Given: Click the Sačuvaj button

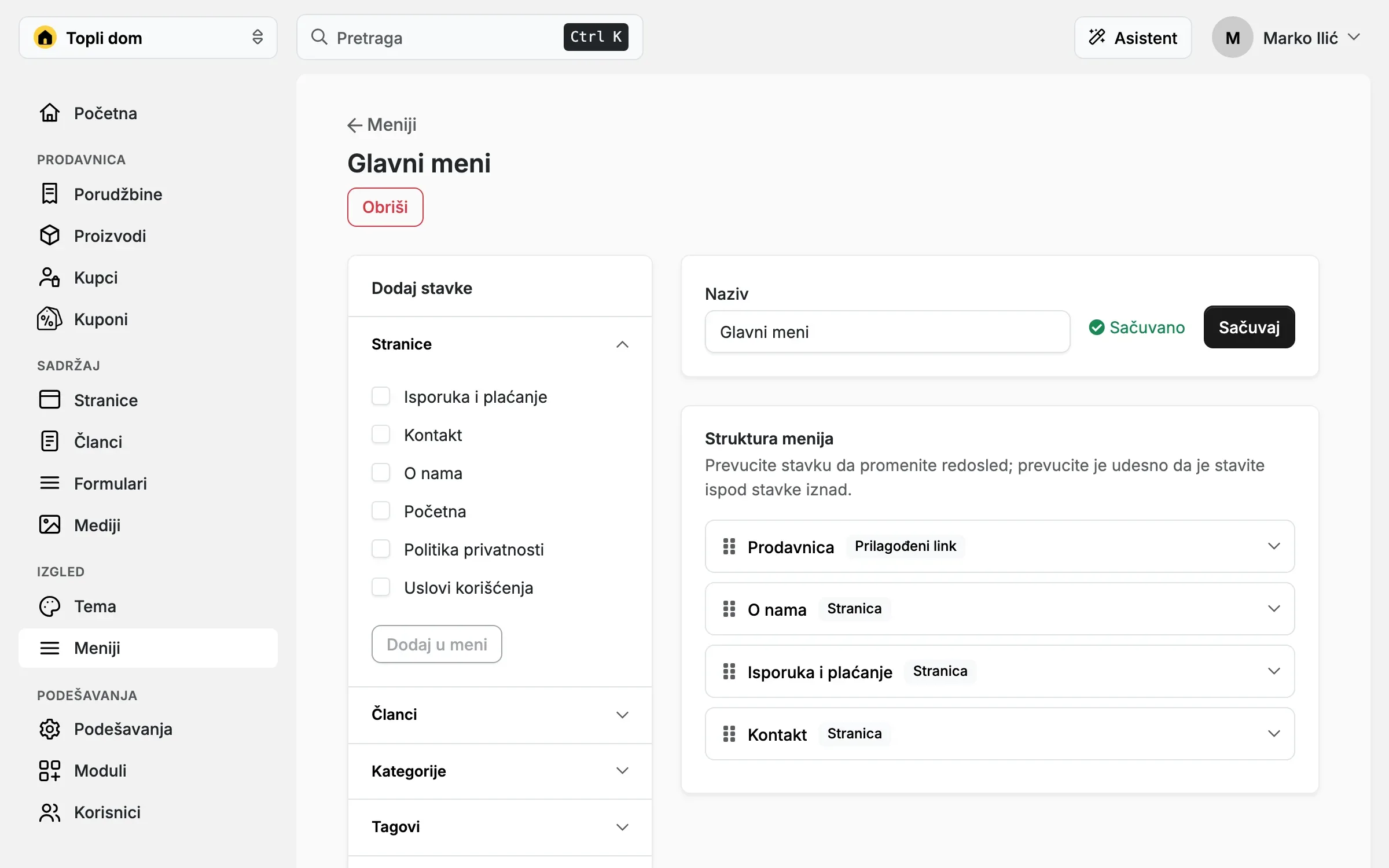Looking at the screenshot, I should (1249, 327).
